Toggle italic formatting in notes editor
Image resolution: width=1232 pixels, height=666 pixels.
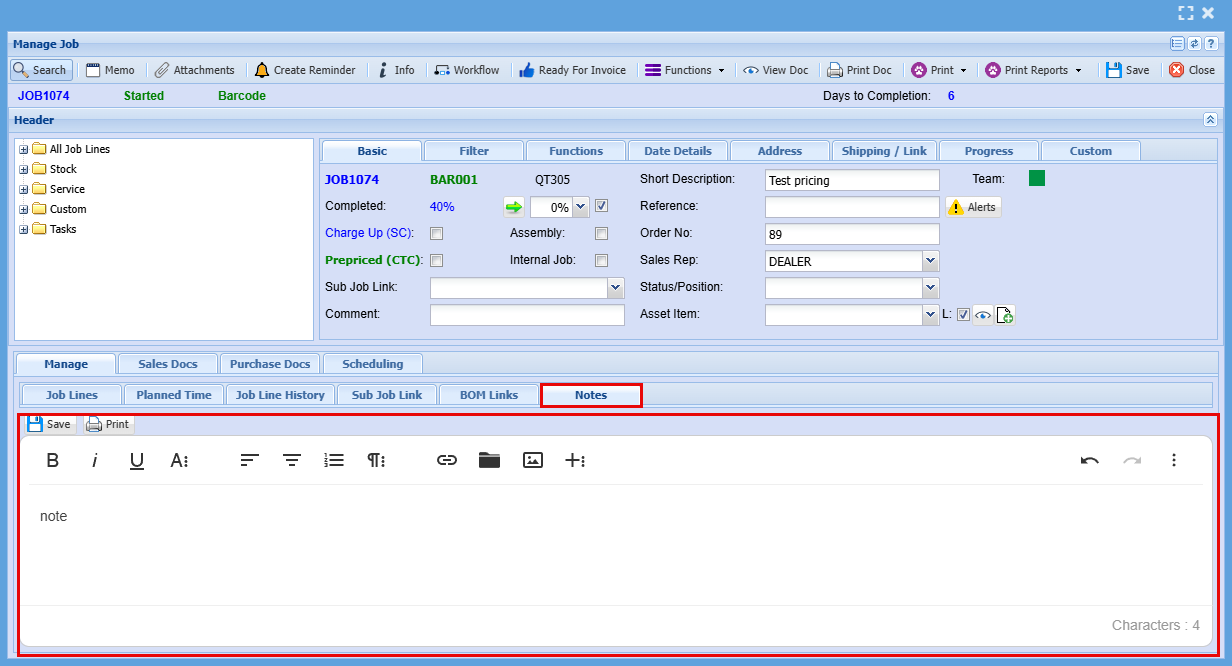[x=95, y=460]
